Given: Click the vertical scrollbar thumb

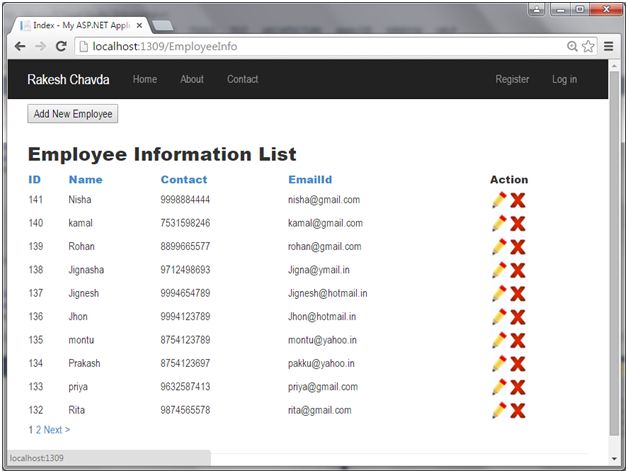Looking at the screenshot, I should (614, 253).
